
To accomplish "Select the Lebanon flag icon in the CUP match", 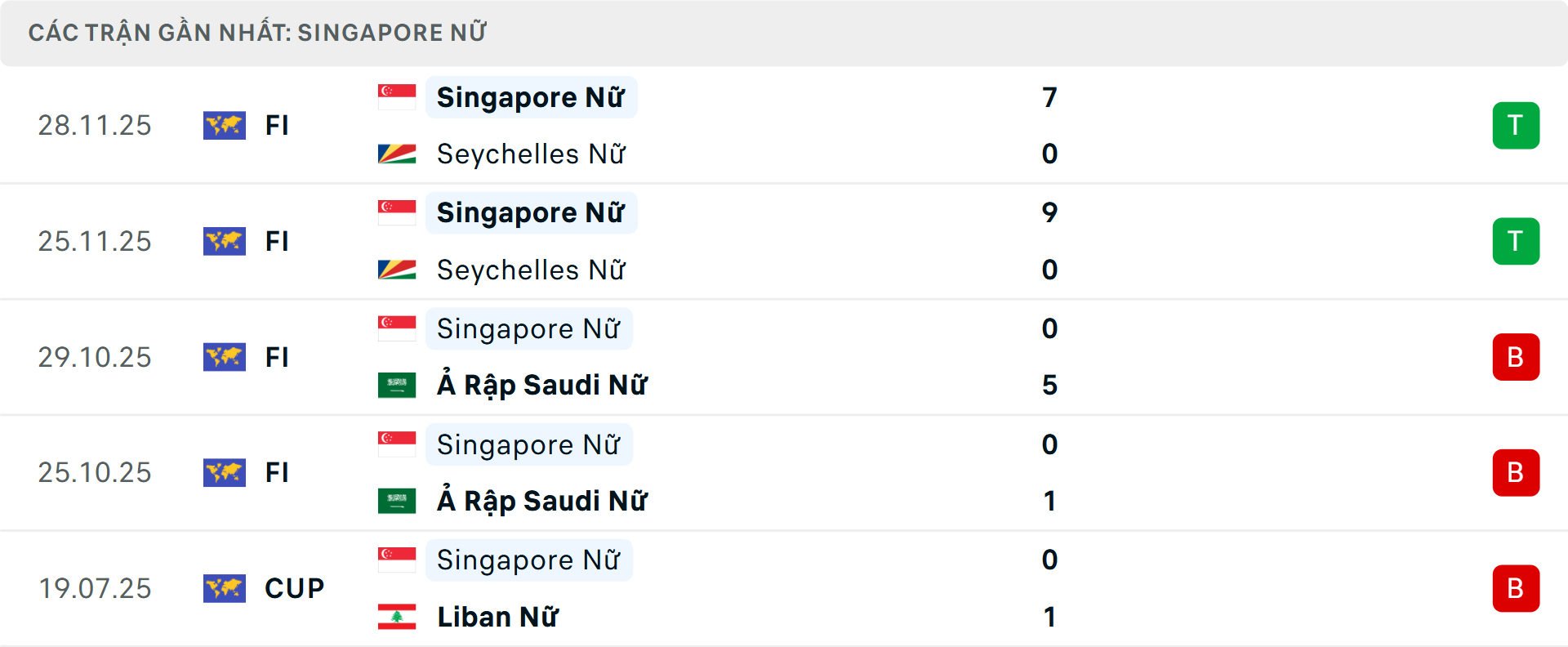I will pyautogui.click(x=396, y=617).
